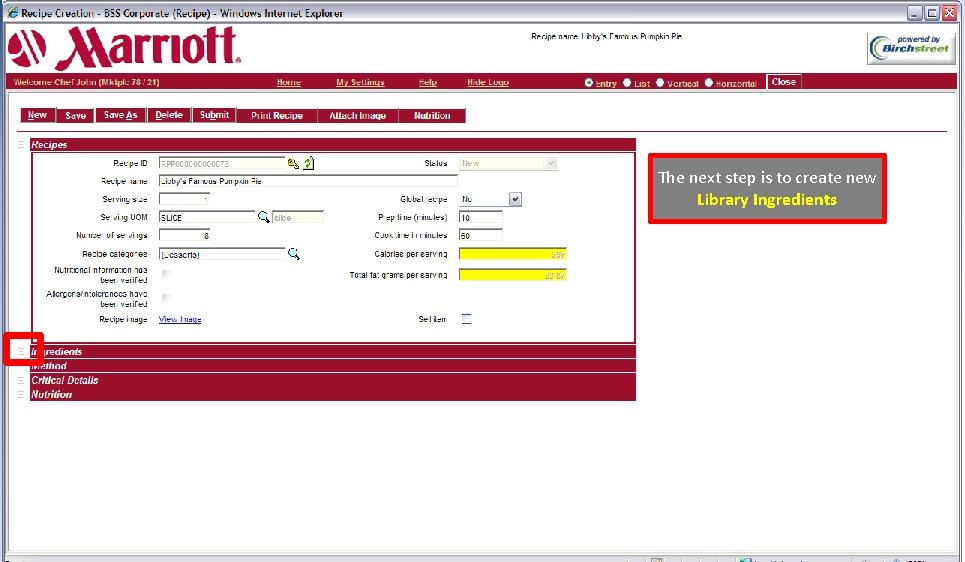
Task: Click the Serving size input field
Action: point(184,199)
